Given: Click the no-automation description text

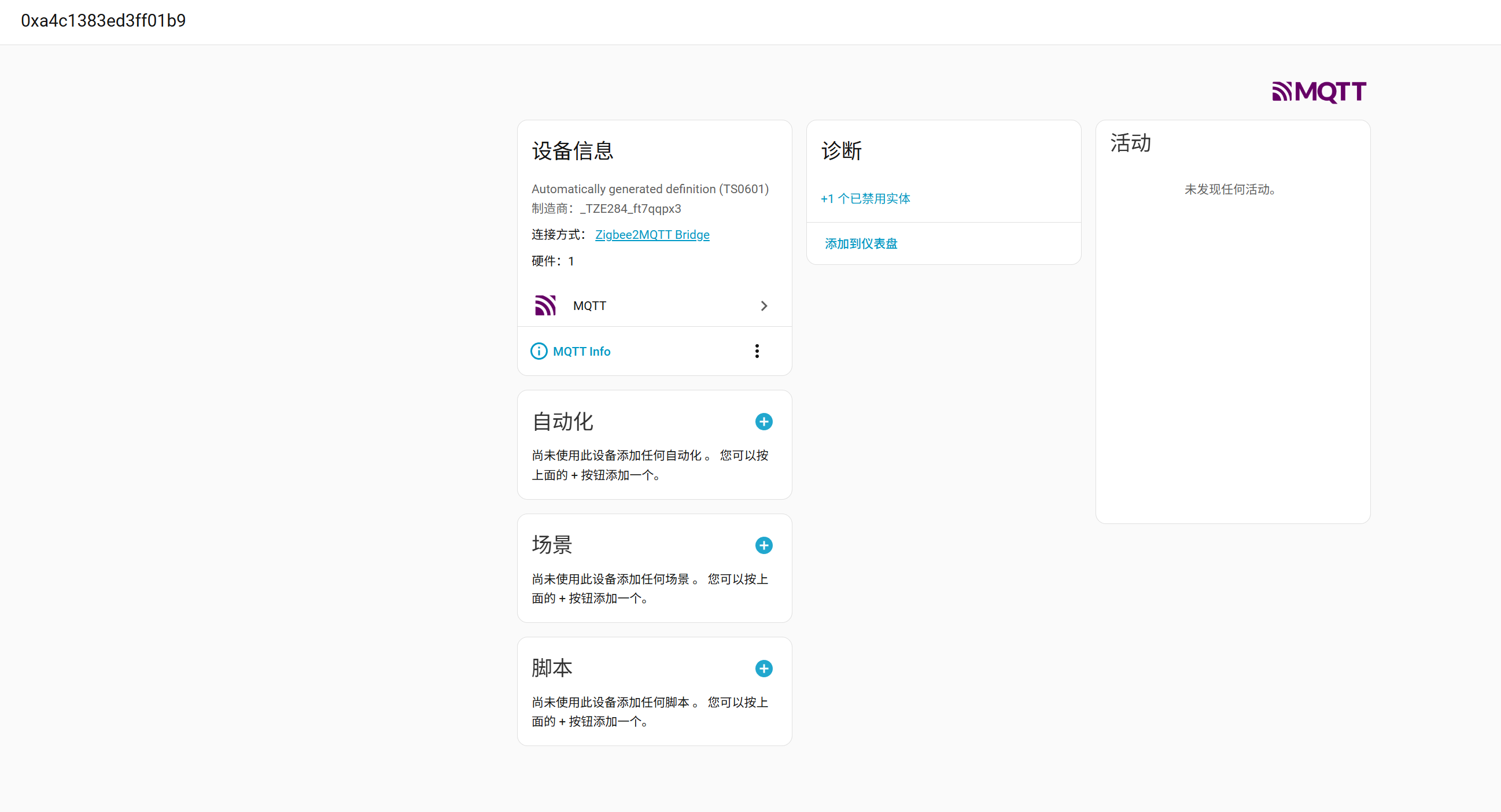Looking at the screenshot, I should 650,465.
